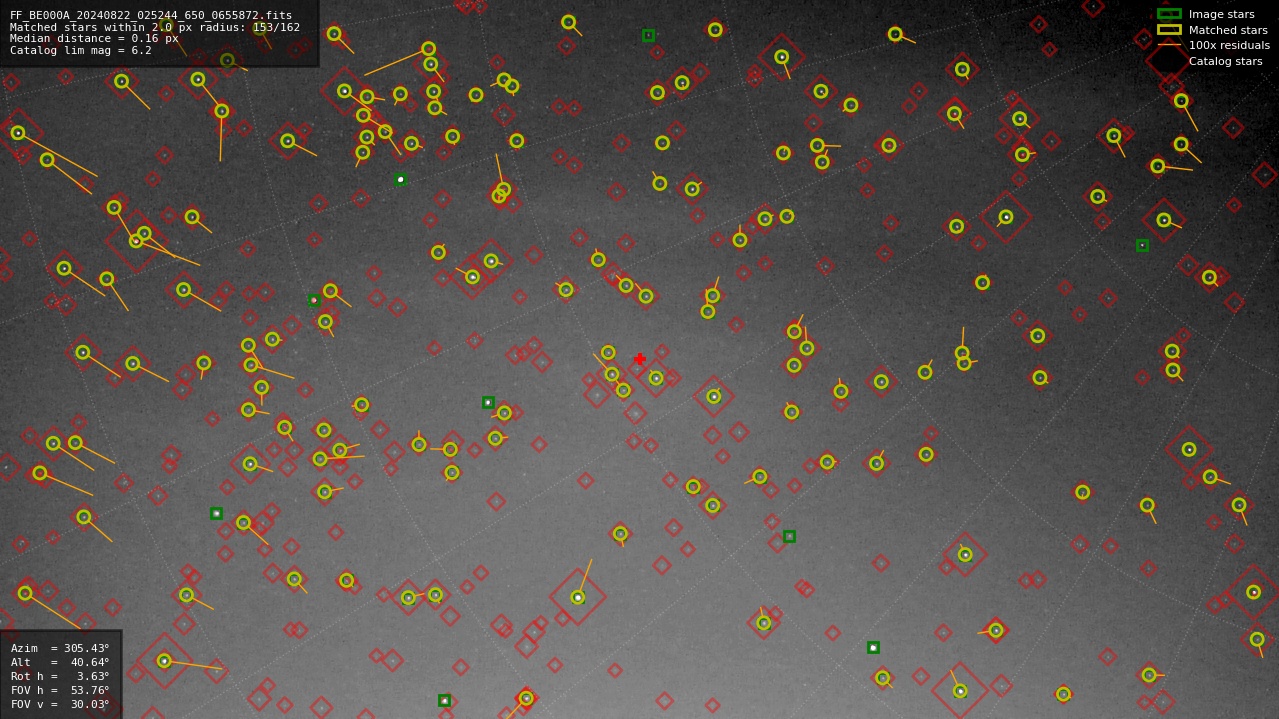Screen dimensions: 1279x719
Task: Click the 'Catalog lim mag = 6.2' line
Action: pos(81,50)
